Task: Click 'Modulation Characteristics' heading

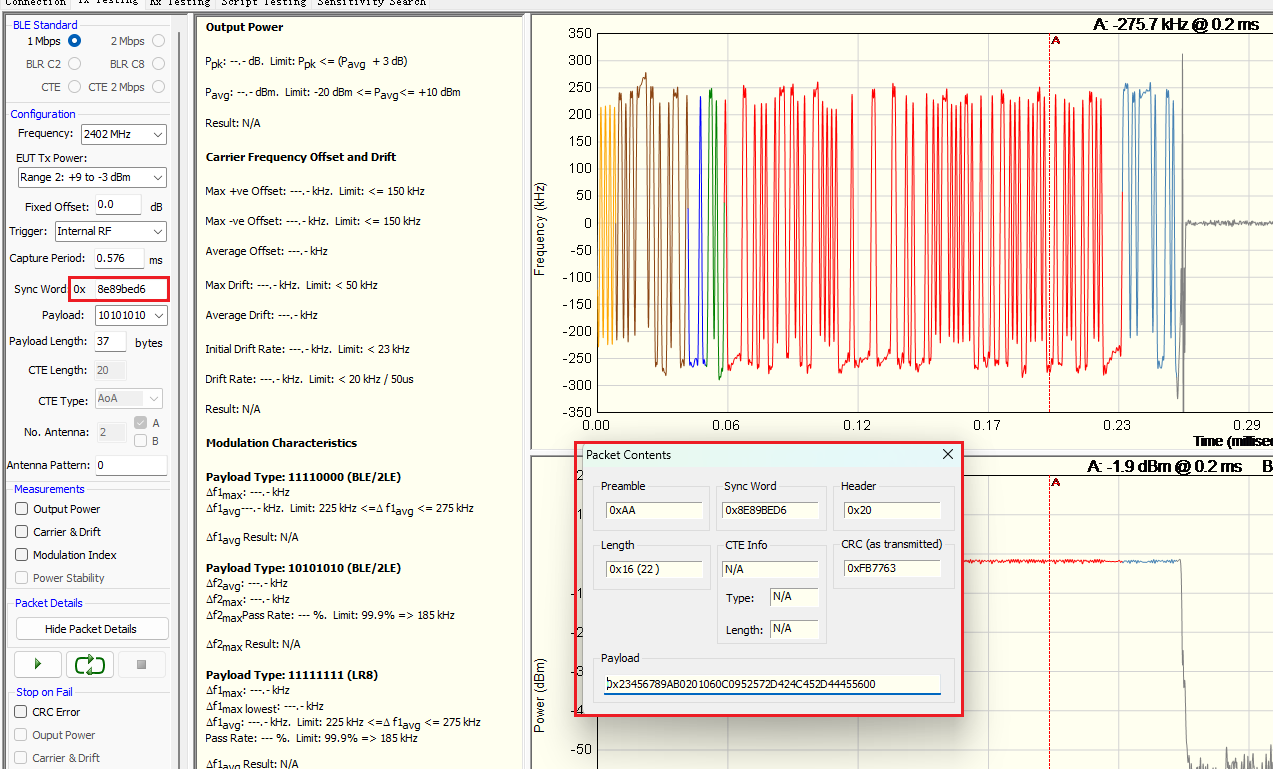Action: click(x=281, y=443)
